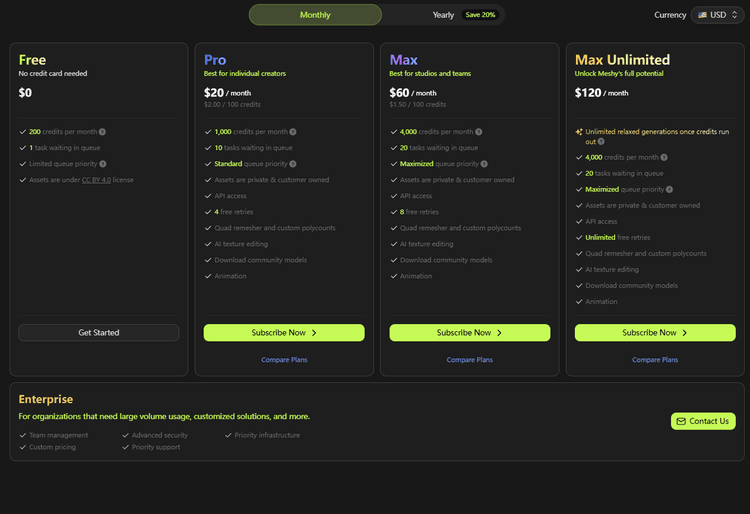The height and width of the screenshot is (514, 750).
Task: Open the USD currency dropdown
Action: (x=718, y=15)
